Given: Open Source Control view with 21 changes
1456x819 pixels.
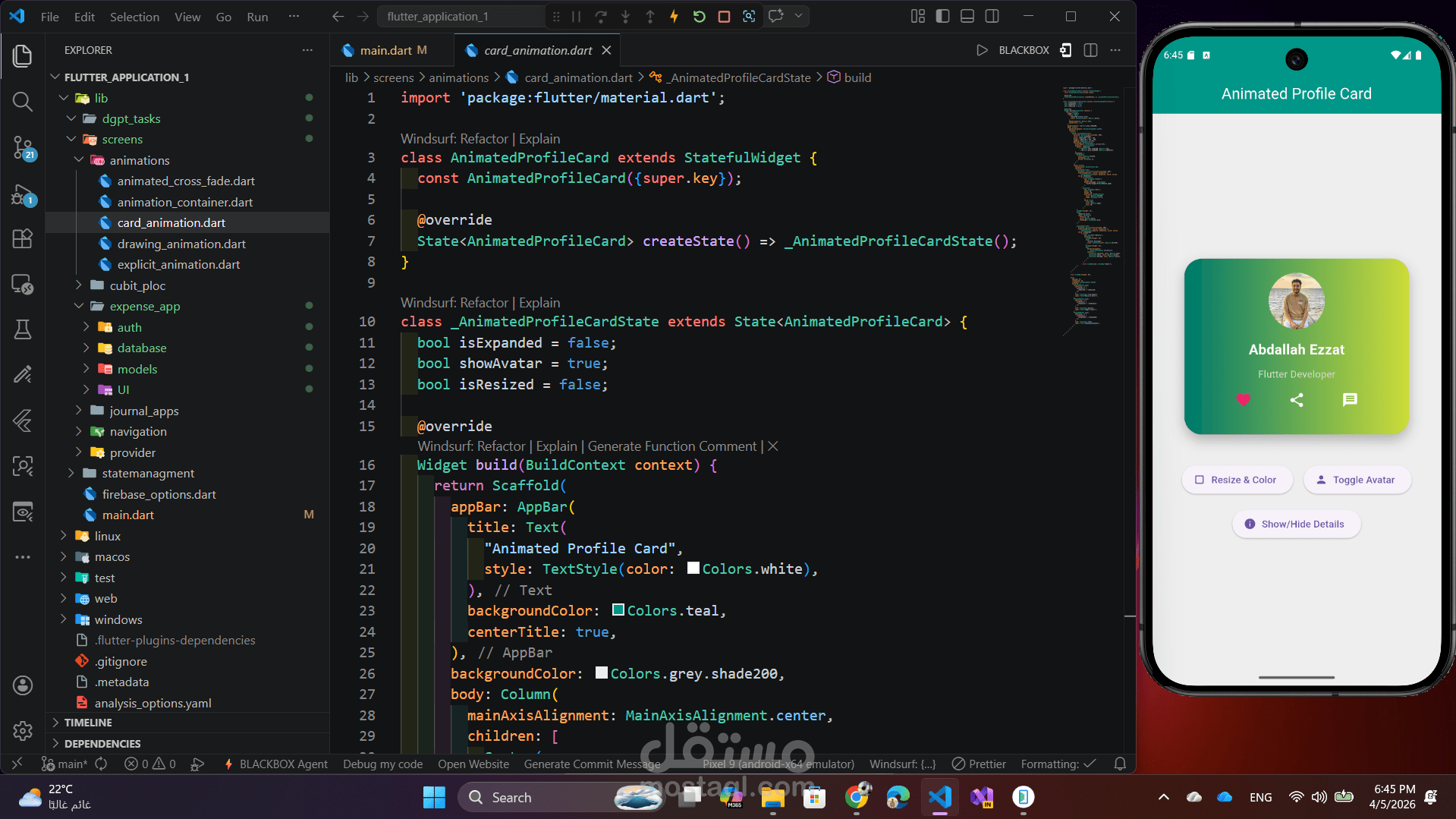Looking at the screenshot, I should [x=23, y=148].
